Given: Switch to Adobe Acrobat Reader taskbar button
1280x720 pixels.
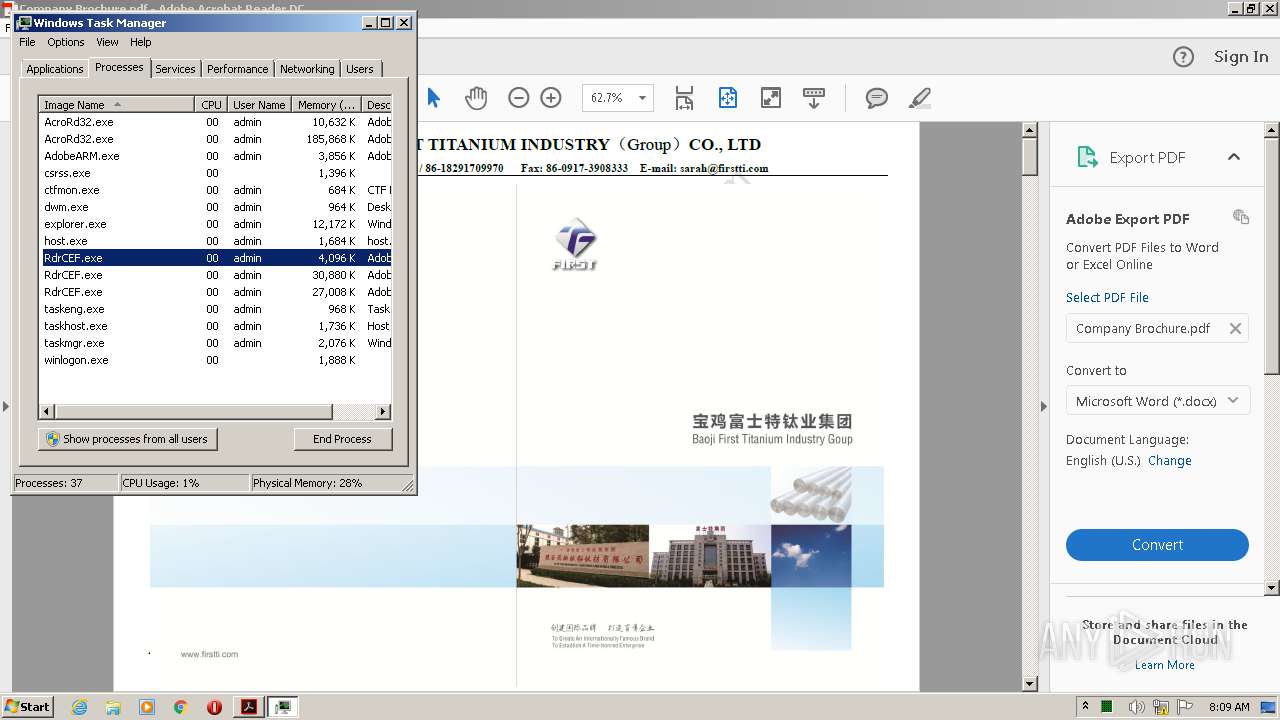Looking at the screenshot, I should click(x=248, y=707).
